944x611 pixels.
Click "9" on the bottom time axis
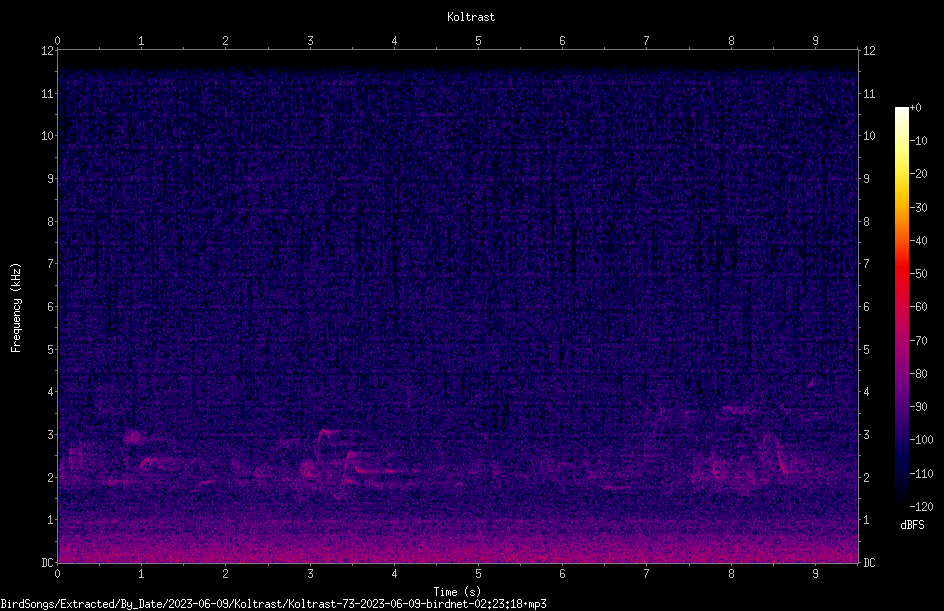pos(815,574)
